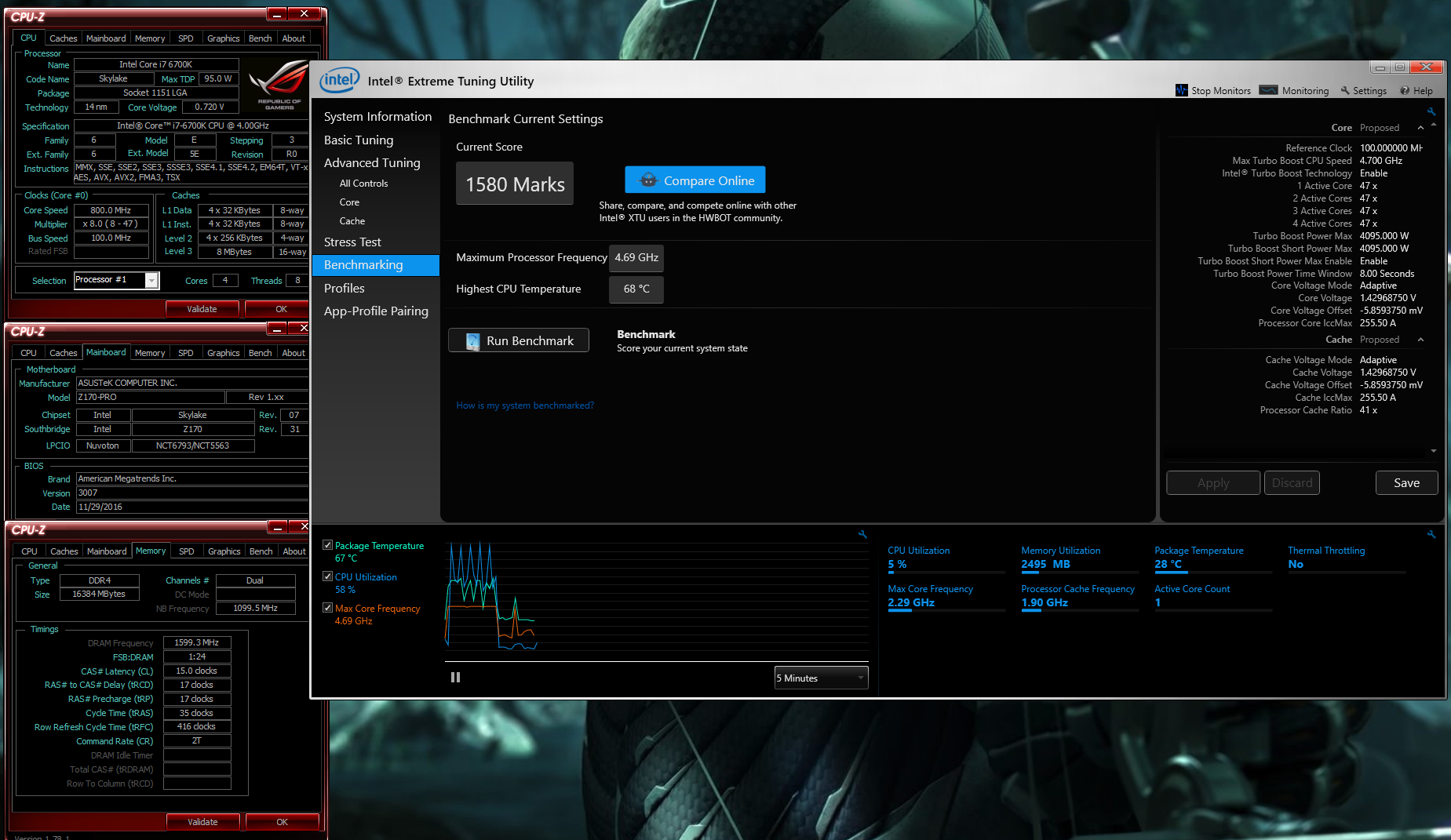
Task: Toggle Package Temperature graph checkbox
Action: (327, 545)
